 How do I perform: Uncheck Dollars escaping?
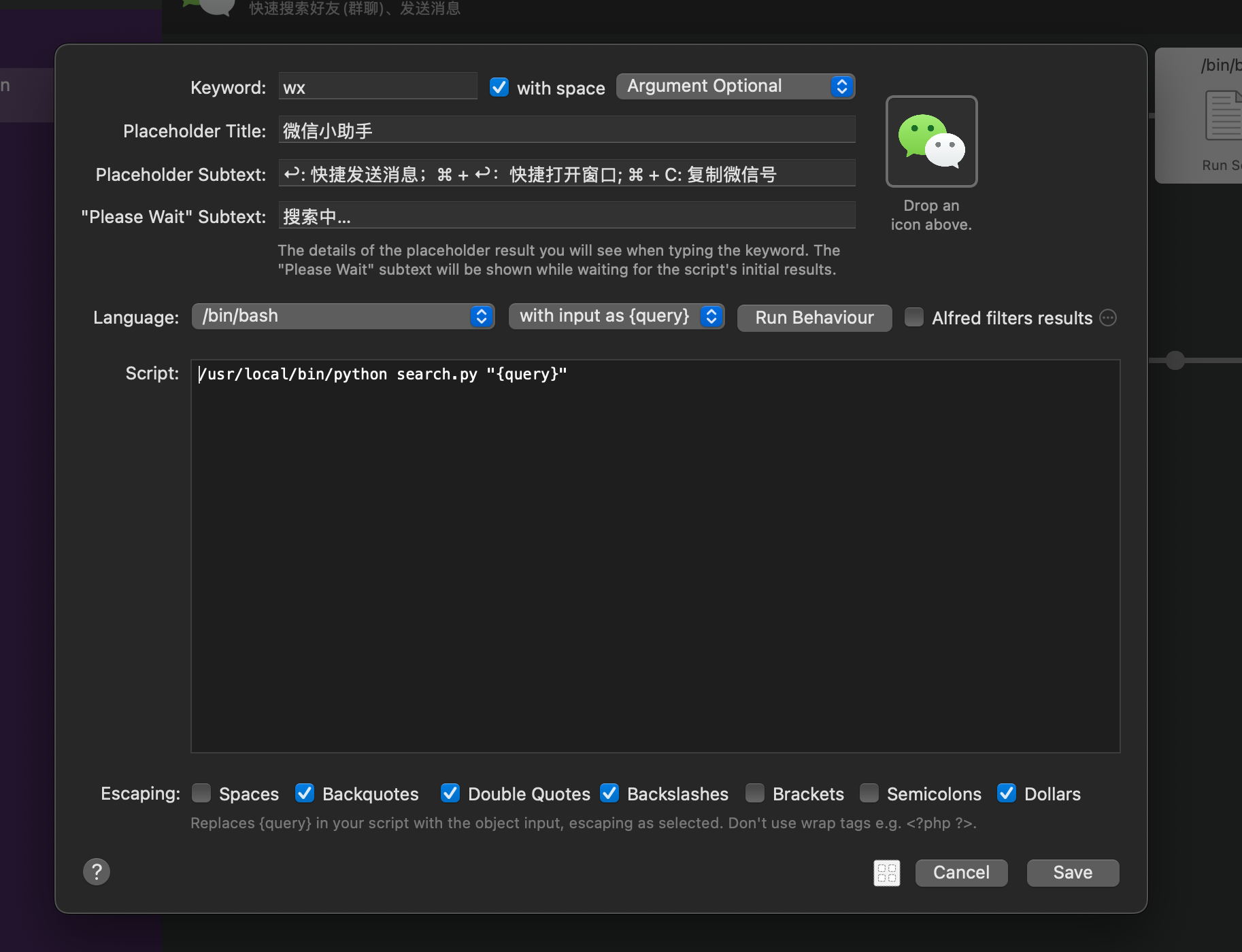pyautogui.click(x=1008, y=794)
